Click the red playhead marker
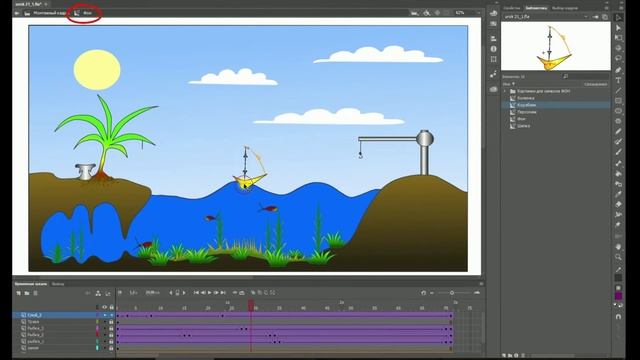 (x=251, y=304)
